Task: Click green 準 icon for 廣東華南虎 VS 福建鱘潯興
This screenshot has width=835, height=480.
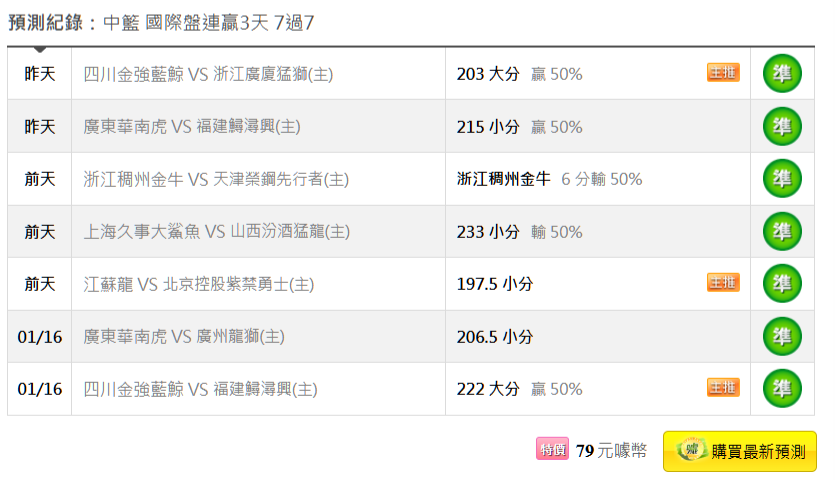Action: pos(782,126)
